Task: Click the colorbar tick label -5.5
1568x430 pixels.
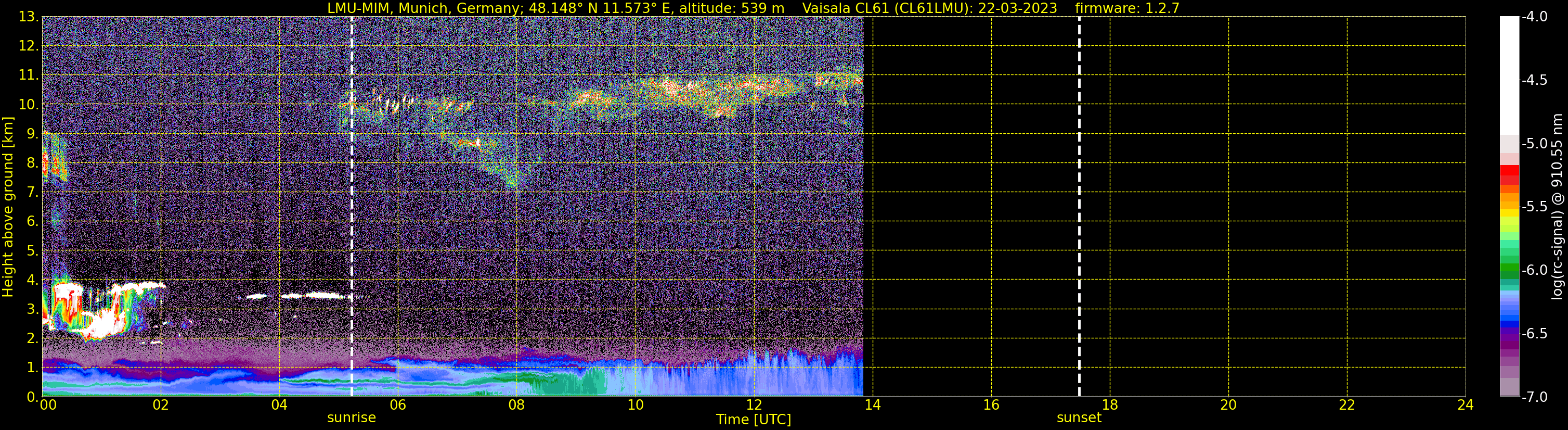Action: [x=1535, y=207]
